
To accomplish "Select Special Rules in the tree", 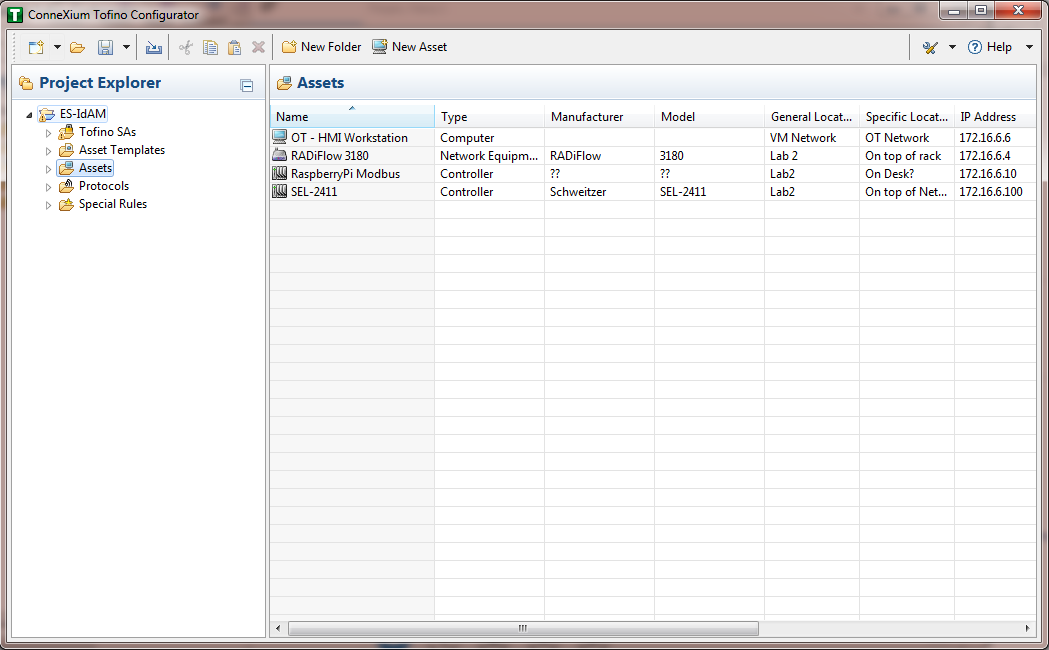I will click(x=112, y=204).
